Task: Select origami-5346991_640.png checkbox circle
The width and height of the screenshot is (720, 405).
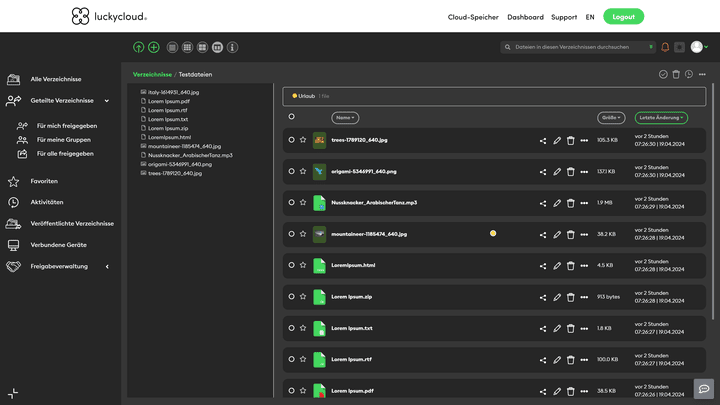Action: (291, 171)
